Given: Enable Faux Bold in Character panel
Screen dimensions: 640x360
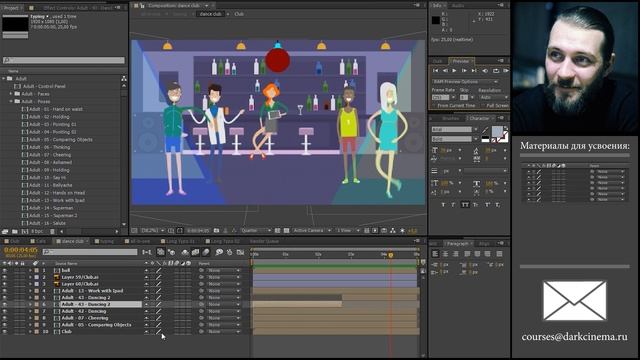Looking at the screenshot, I should (443, 205).
